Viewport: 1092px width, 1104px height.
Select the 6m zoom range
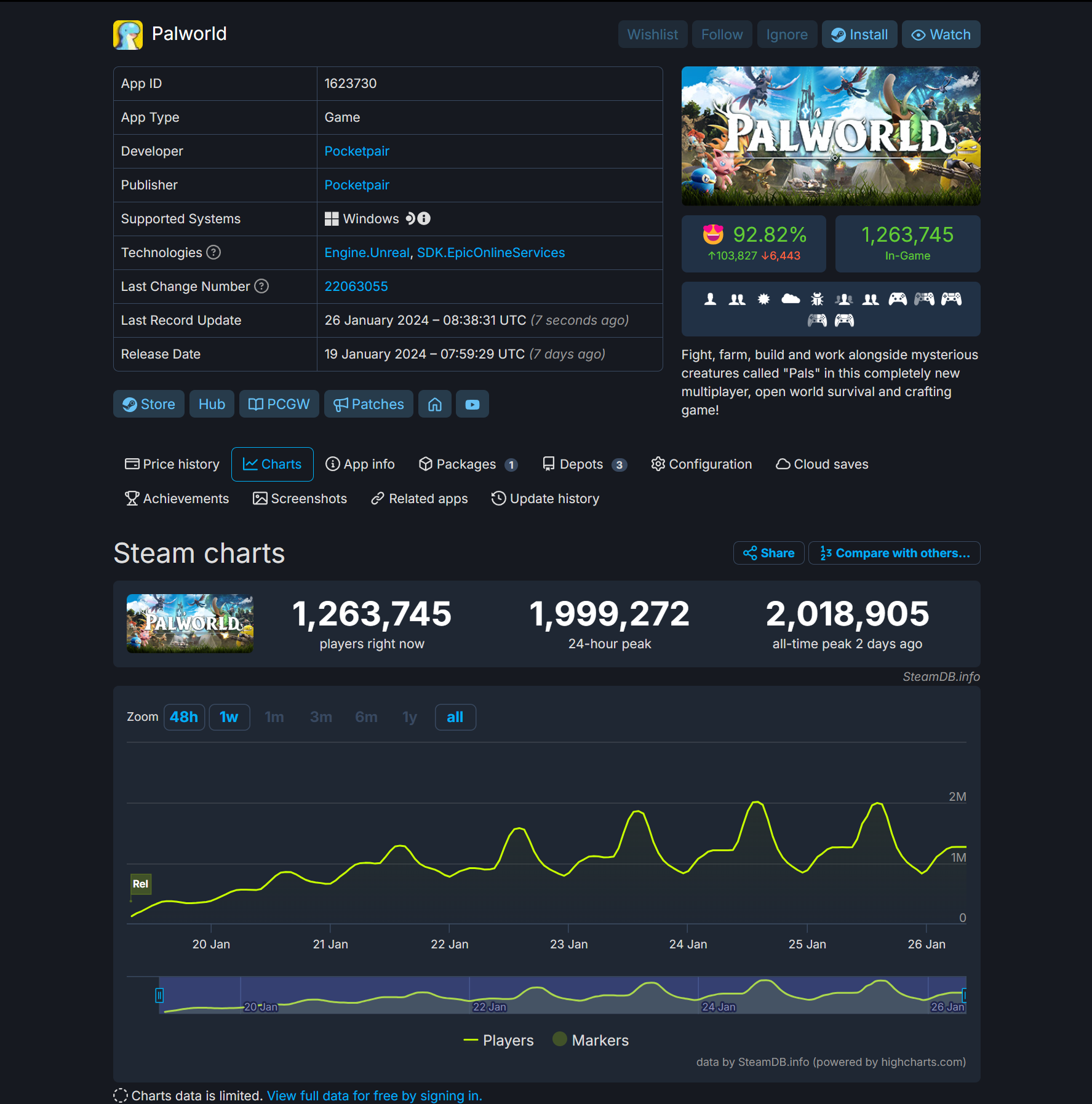click(366, 717)
